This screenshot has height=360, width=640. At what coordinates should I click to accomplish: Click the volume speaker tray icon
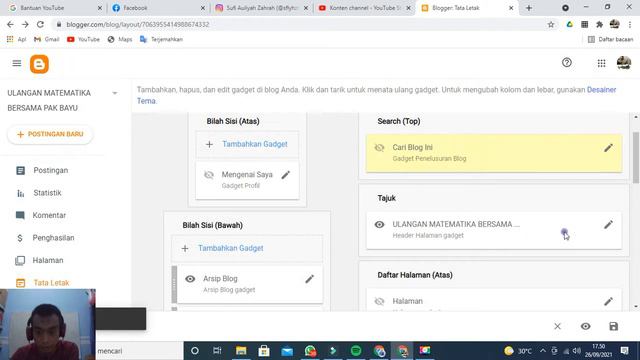pos(577,351)
